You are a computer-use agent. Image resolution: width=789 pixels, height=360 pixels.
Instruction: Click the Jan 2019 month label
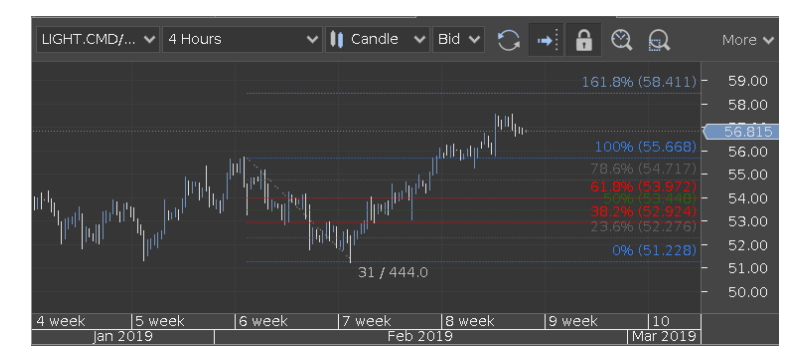coord(123,336)
